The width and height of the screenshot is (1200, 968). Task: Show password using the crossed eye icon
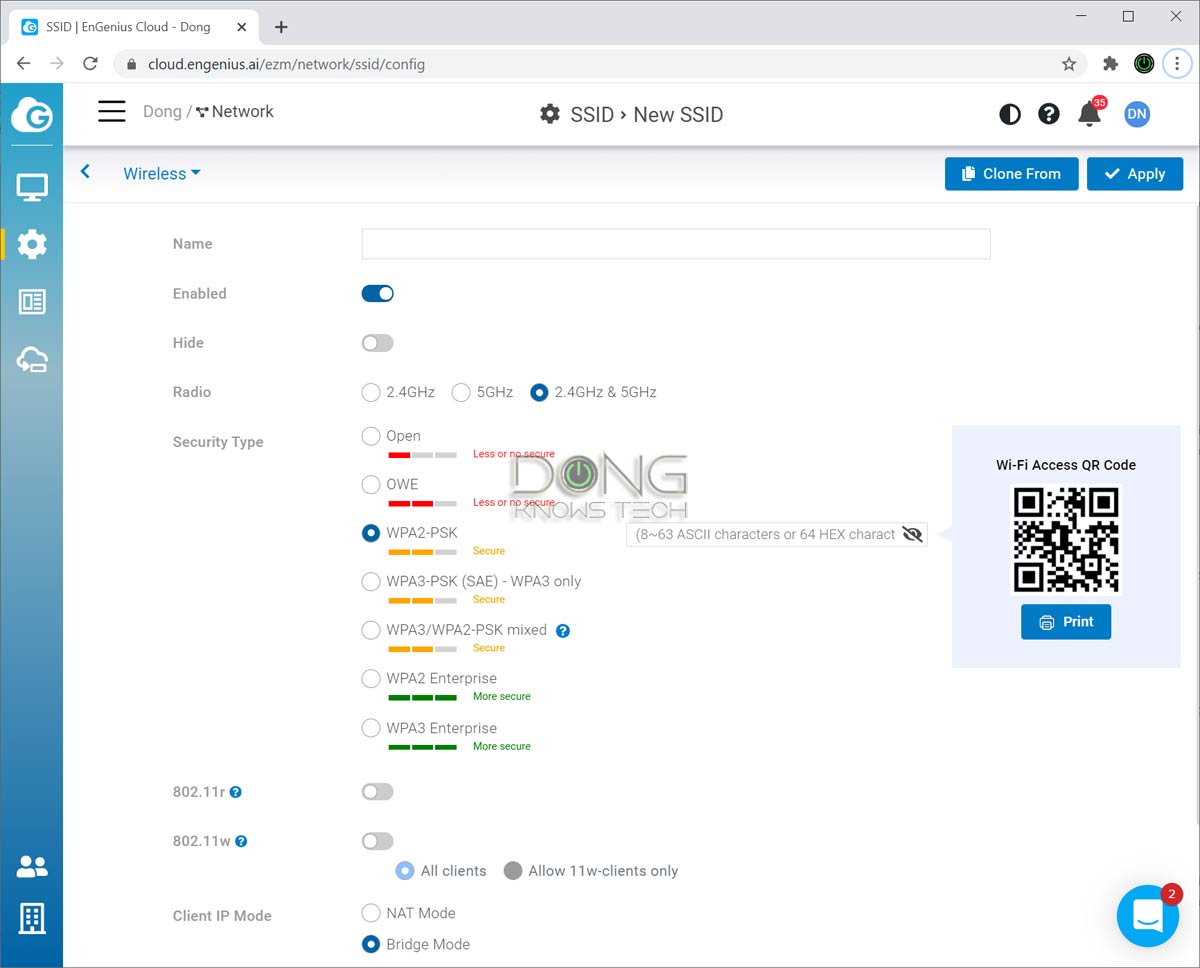911,535
